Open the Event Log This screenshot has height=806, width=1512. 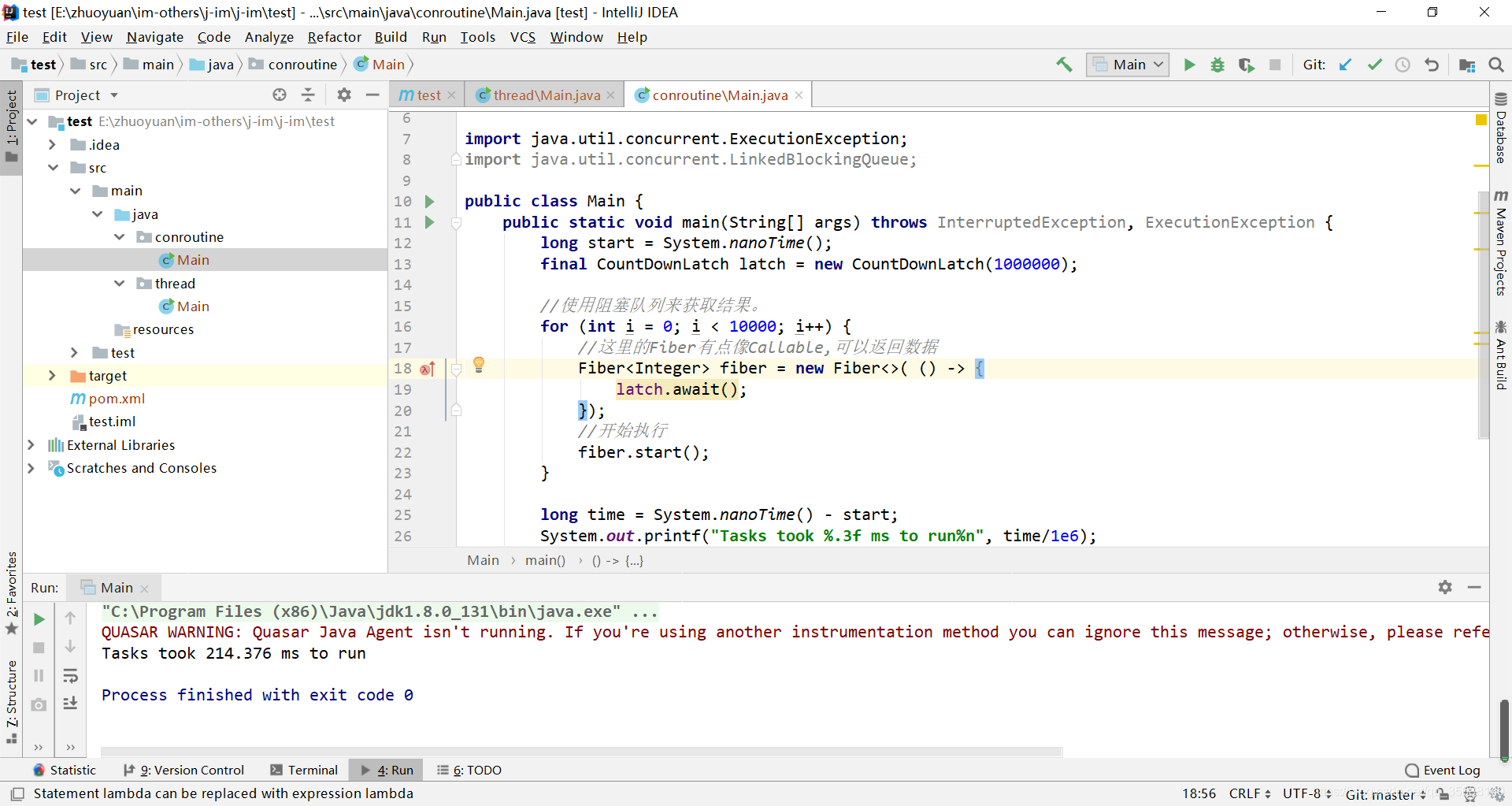pyautogui.click(x=1443, y=770)
